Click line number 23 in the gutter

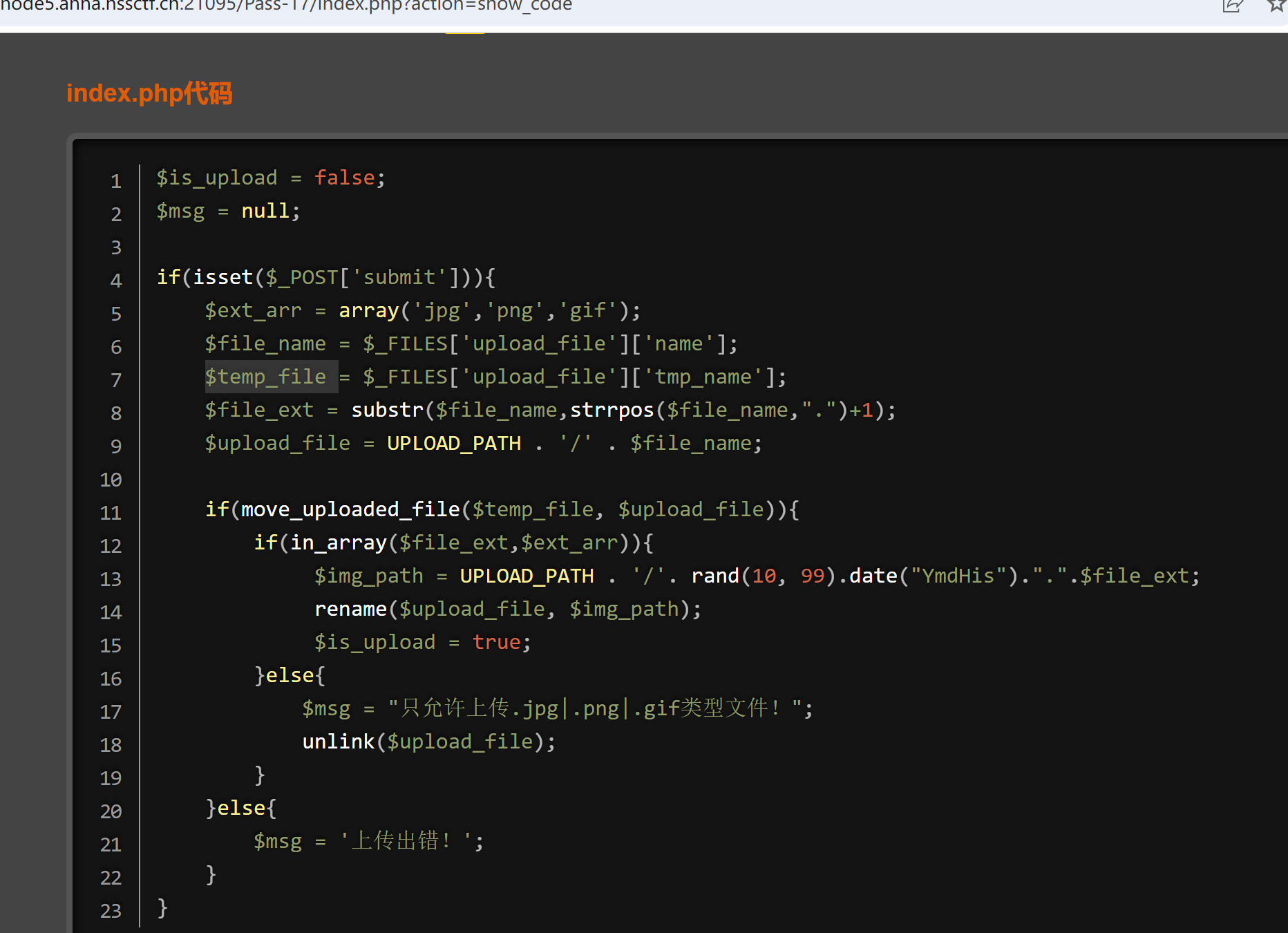(111, 911)
